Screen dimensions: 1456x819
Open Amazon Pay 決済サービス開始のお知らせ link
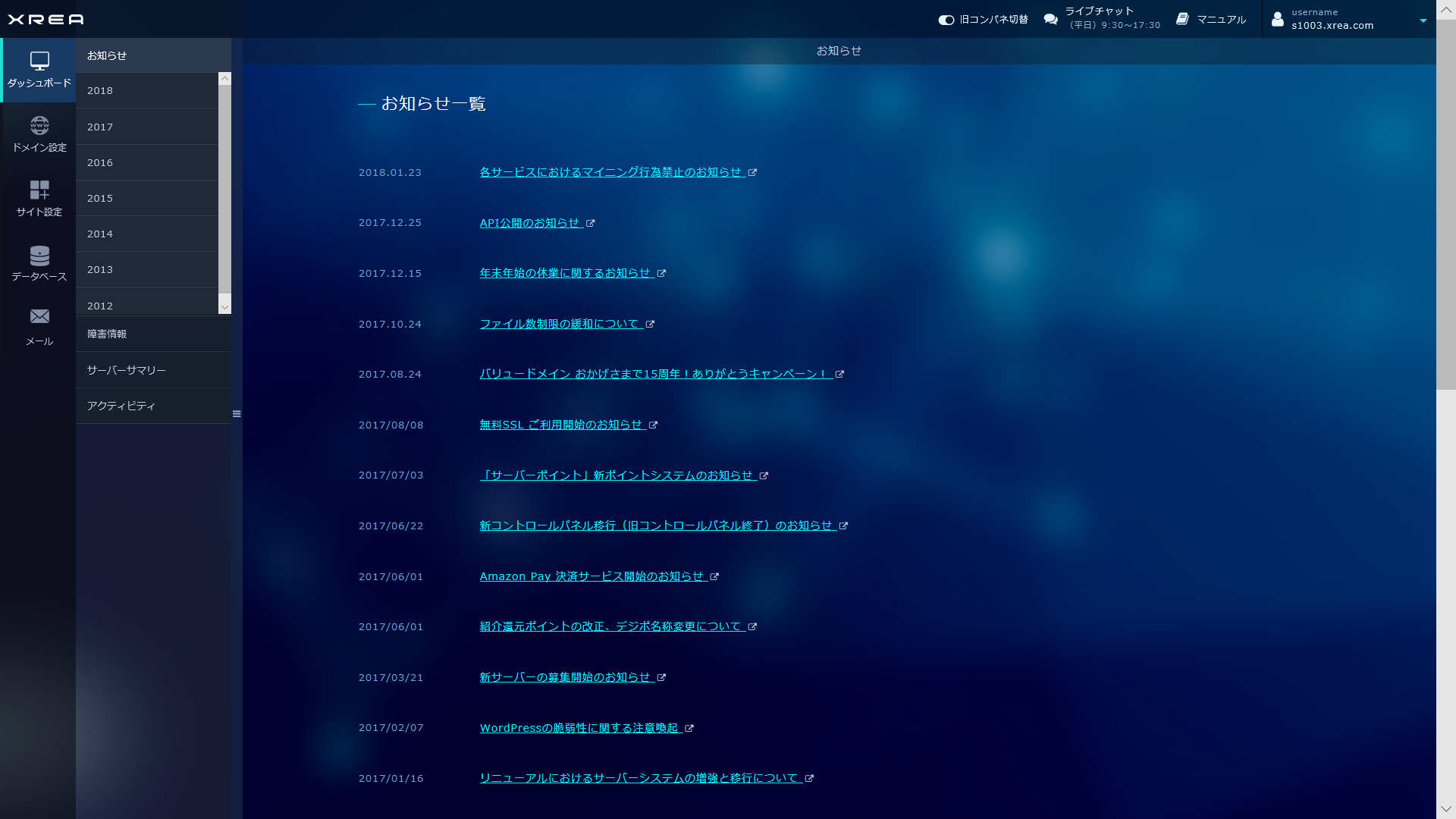591,576
